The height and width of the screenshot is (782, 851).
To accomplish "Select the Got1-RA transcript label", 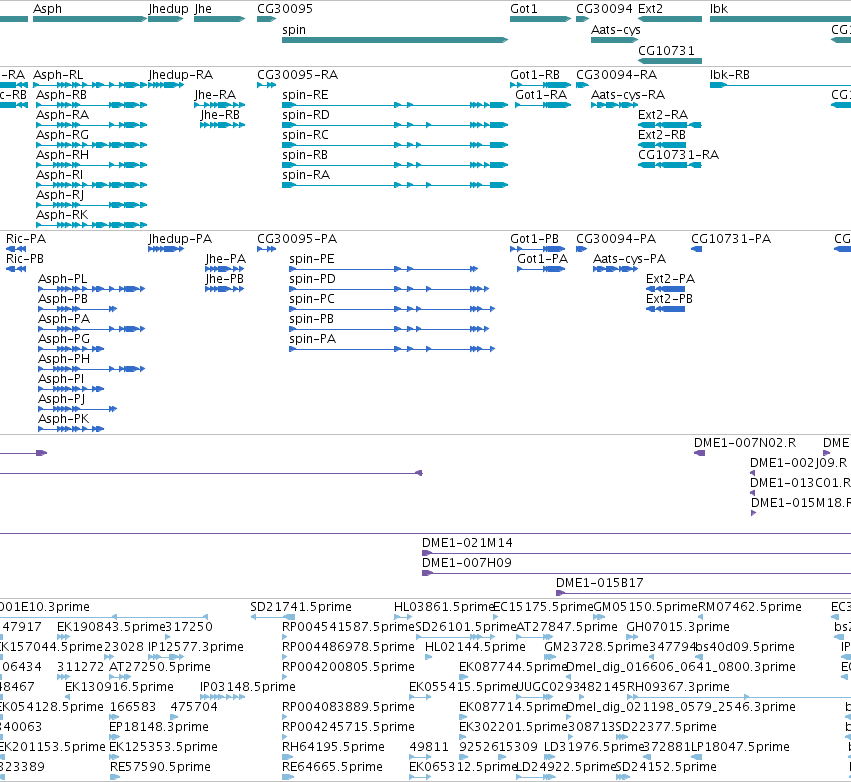I will point(541,95).
